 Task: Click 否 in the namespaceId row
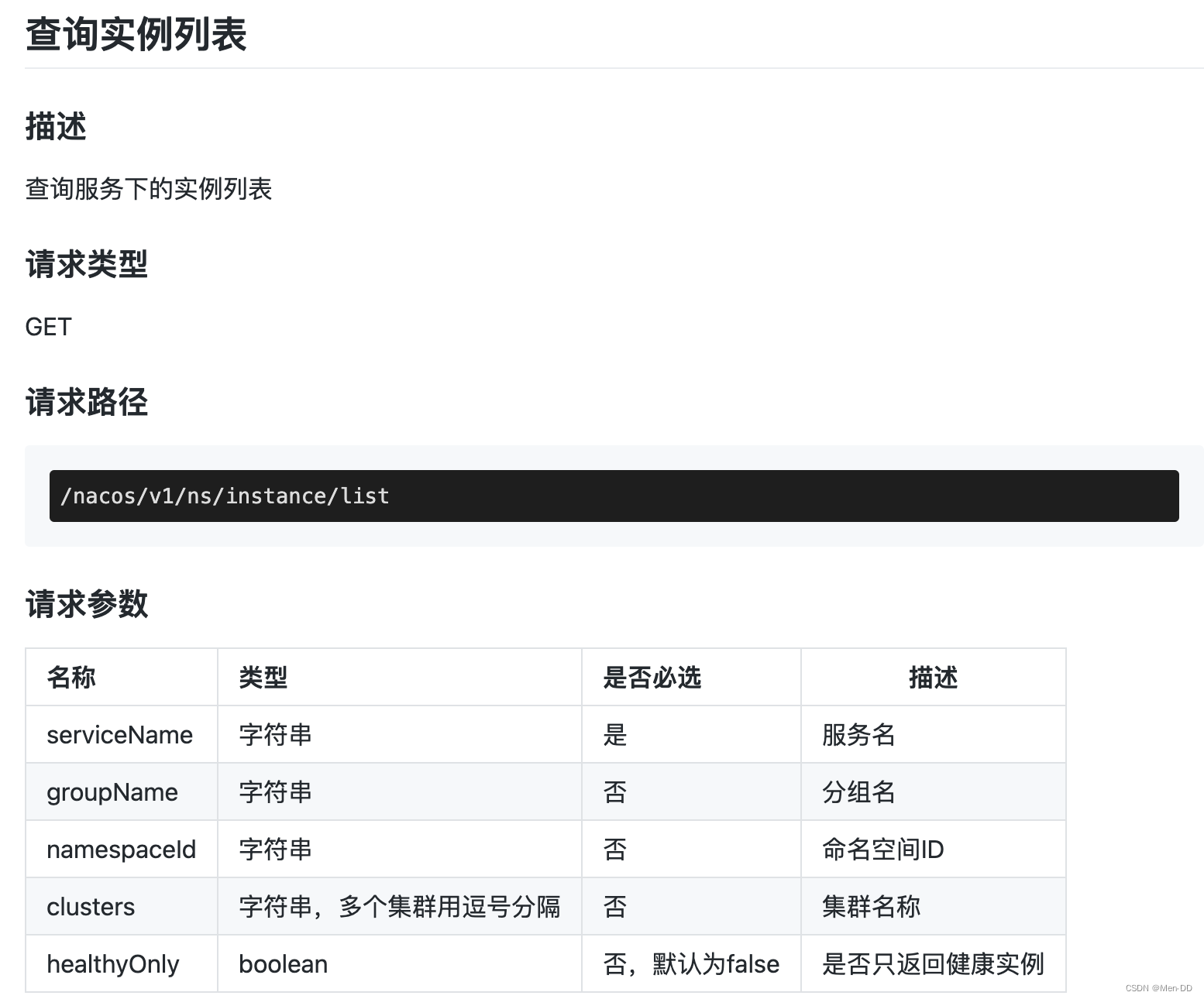(691, 849)
